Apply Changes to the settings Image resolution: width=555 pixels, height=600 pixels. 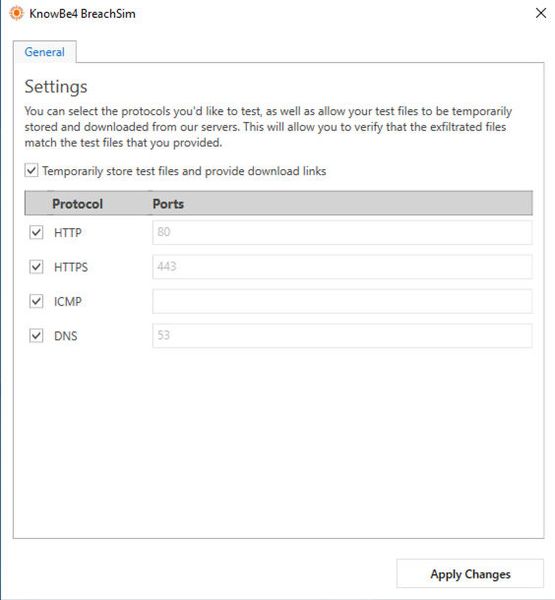click(470, 574)
